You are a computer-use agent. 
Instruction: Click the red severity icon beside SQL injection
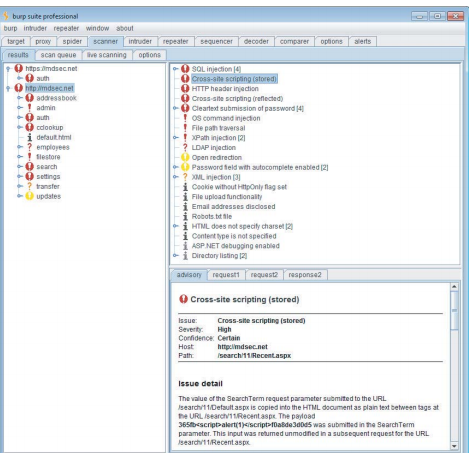(x=185, y=69)
